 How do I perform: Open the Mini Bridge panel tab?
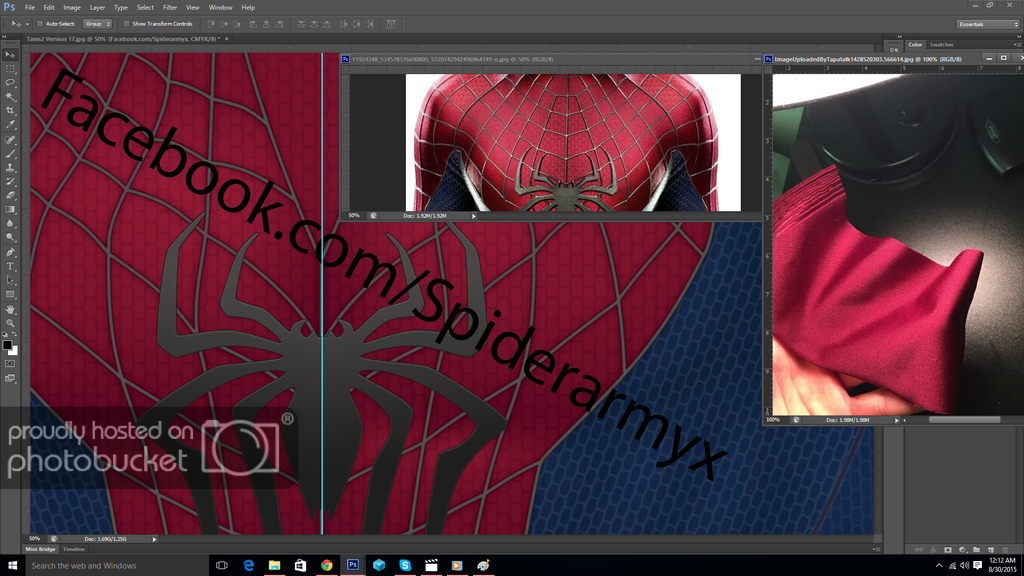(40, 549)
